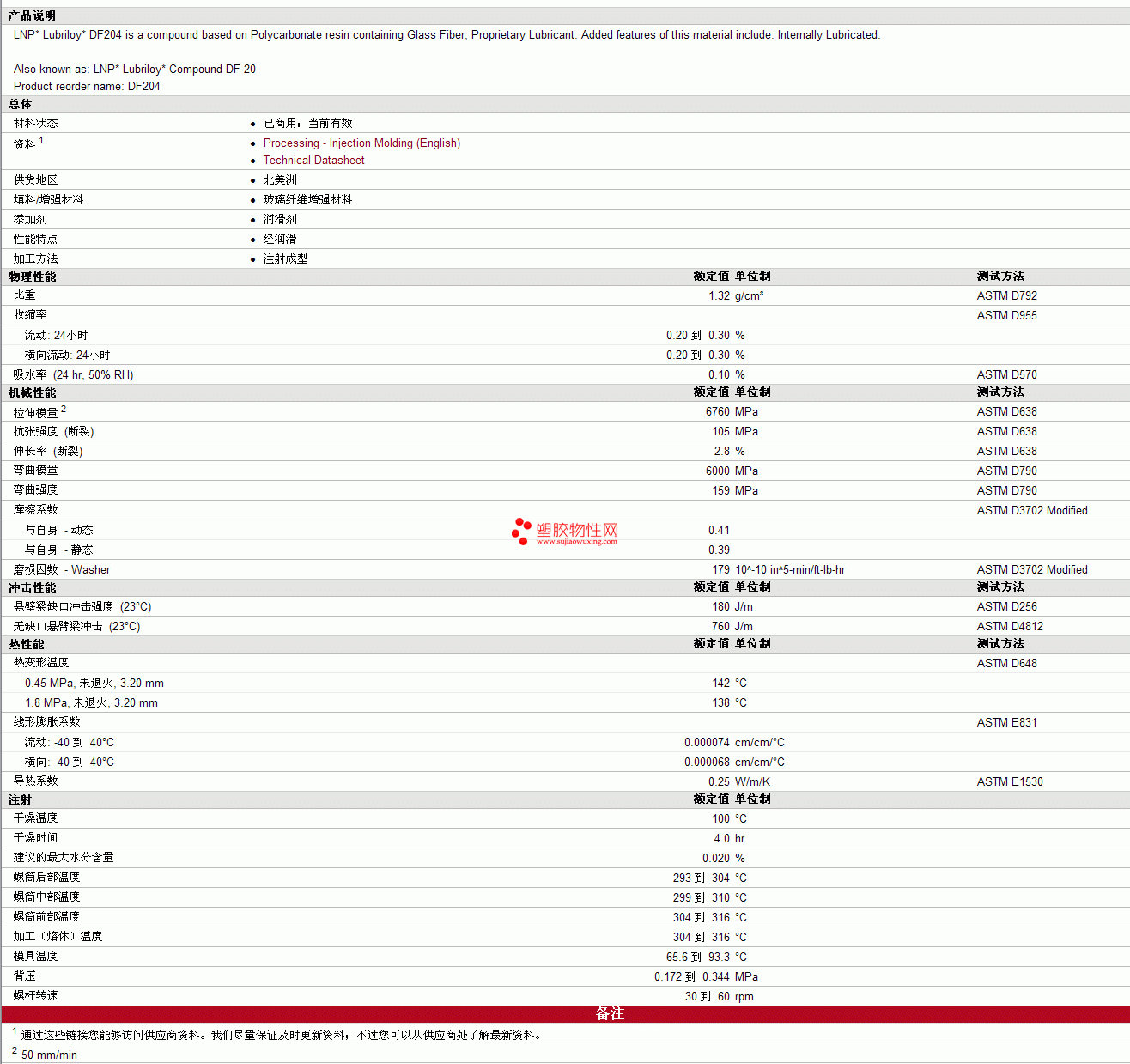Click the 抗张强度 (断裂) row label
The height and width of the screenshot is (1064, 1130).
click(53, 432)
